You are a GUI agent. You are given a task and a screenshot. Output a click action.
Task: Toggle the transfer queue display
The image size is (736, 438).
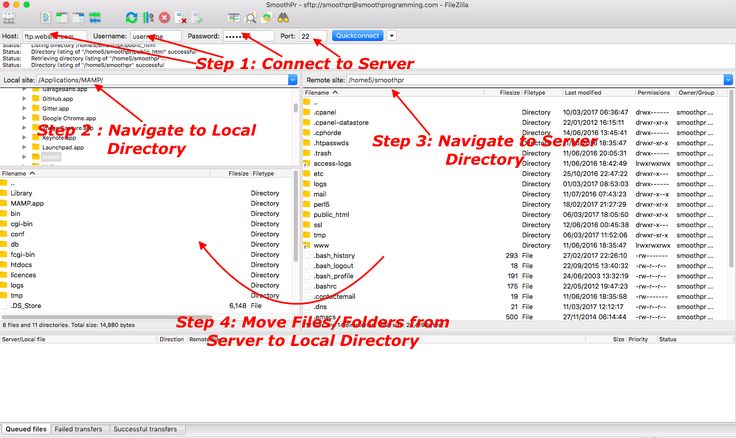(95, 18)
